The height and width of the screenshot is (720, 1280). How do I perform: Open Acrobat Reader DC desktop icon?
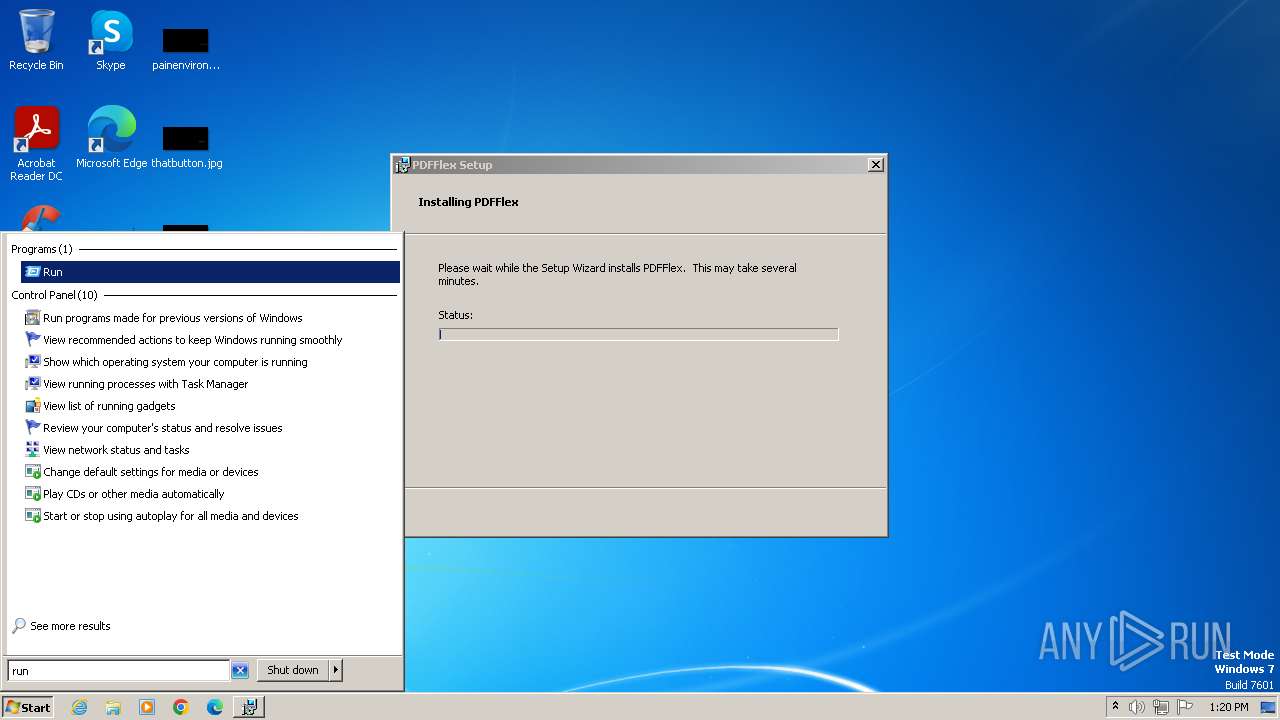(36, 144)
